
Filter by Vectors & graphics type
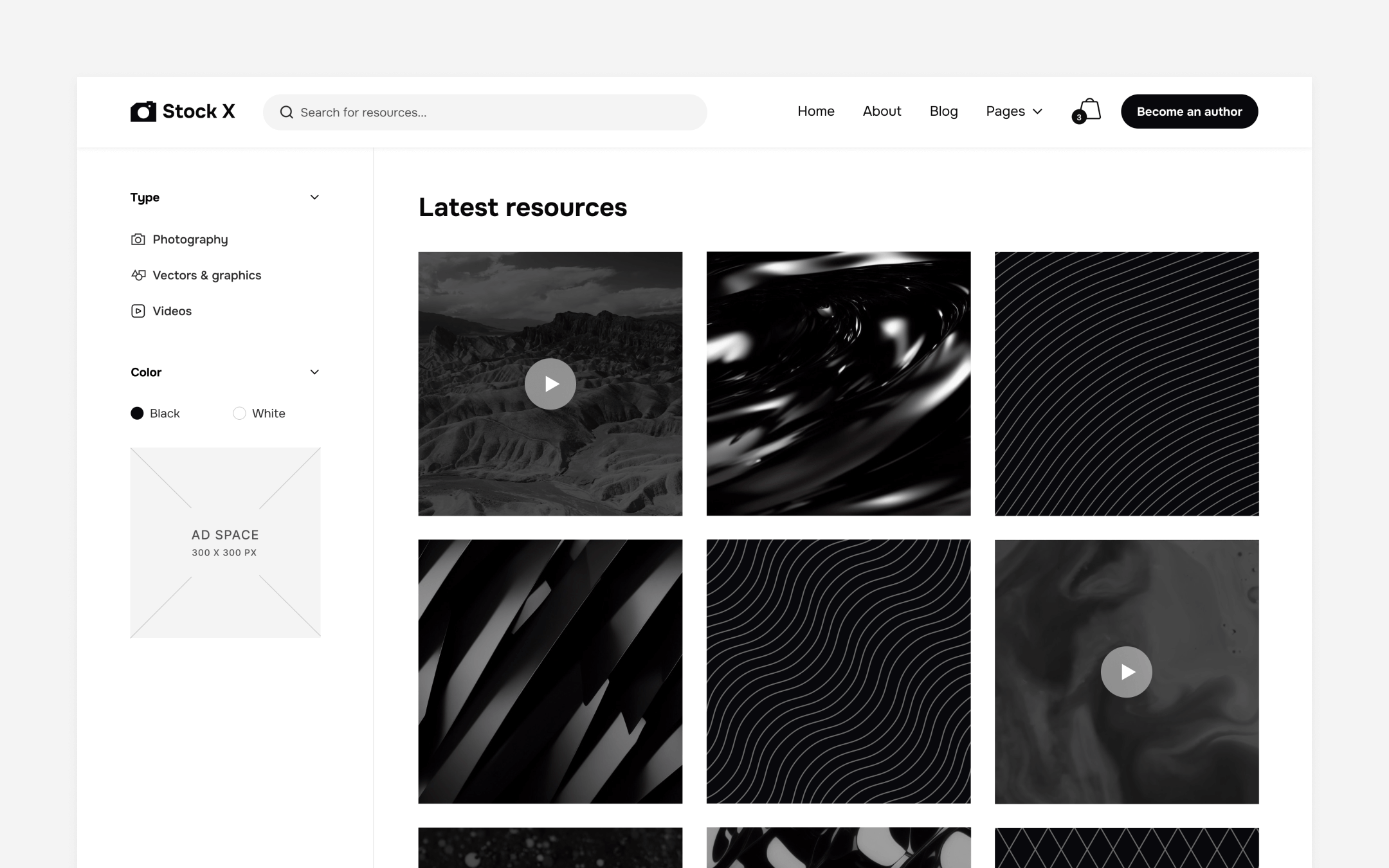click(x=207, y=275)
